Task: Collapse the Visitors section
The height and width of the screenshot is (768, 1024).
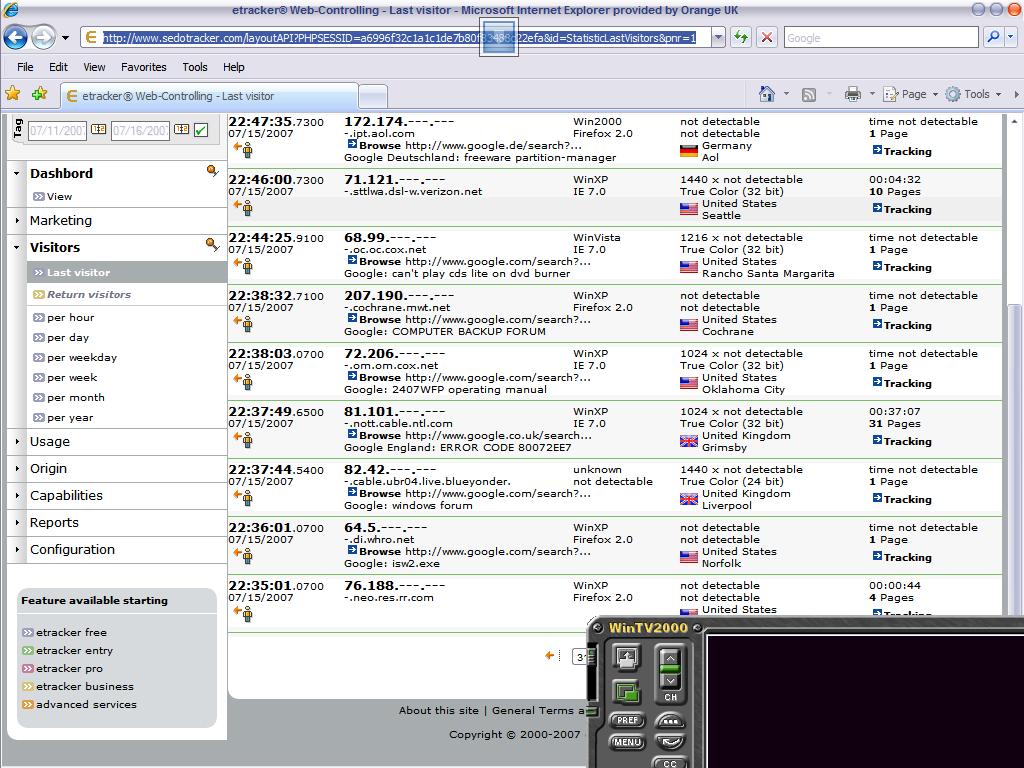Action: pos(17,248)
